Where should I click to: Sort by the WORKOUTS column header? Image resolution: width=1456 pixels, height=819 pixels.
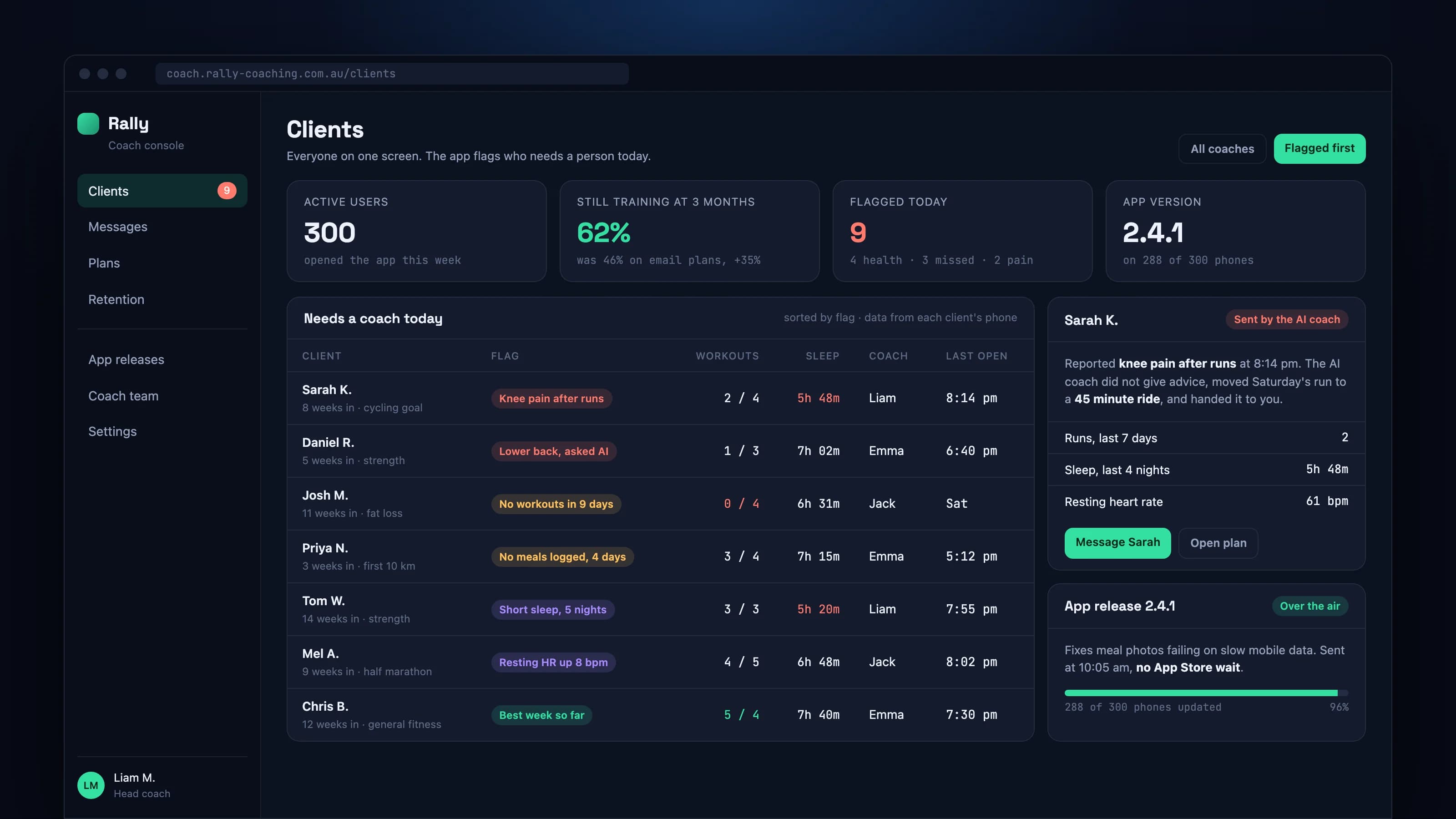(x=727, y=355)
